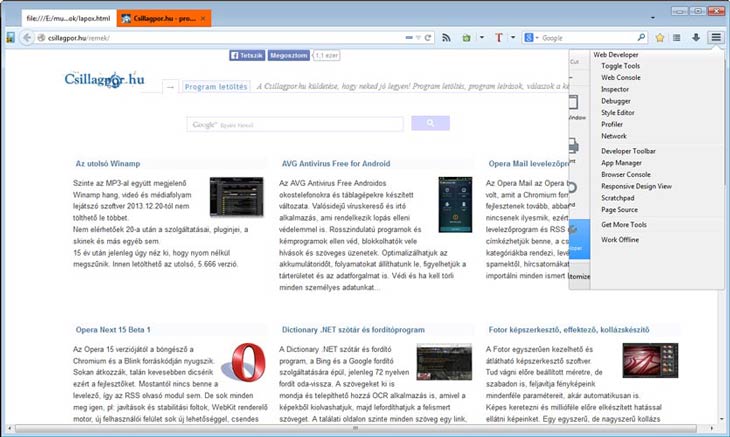Click the Facebook Tetszik like button
The image size is (730, 437).
pos(247,55)
